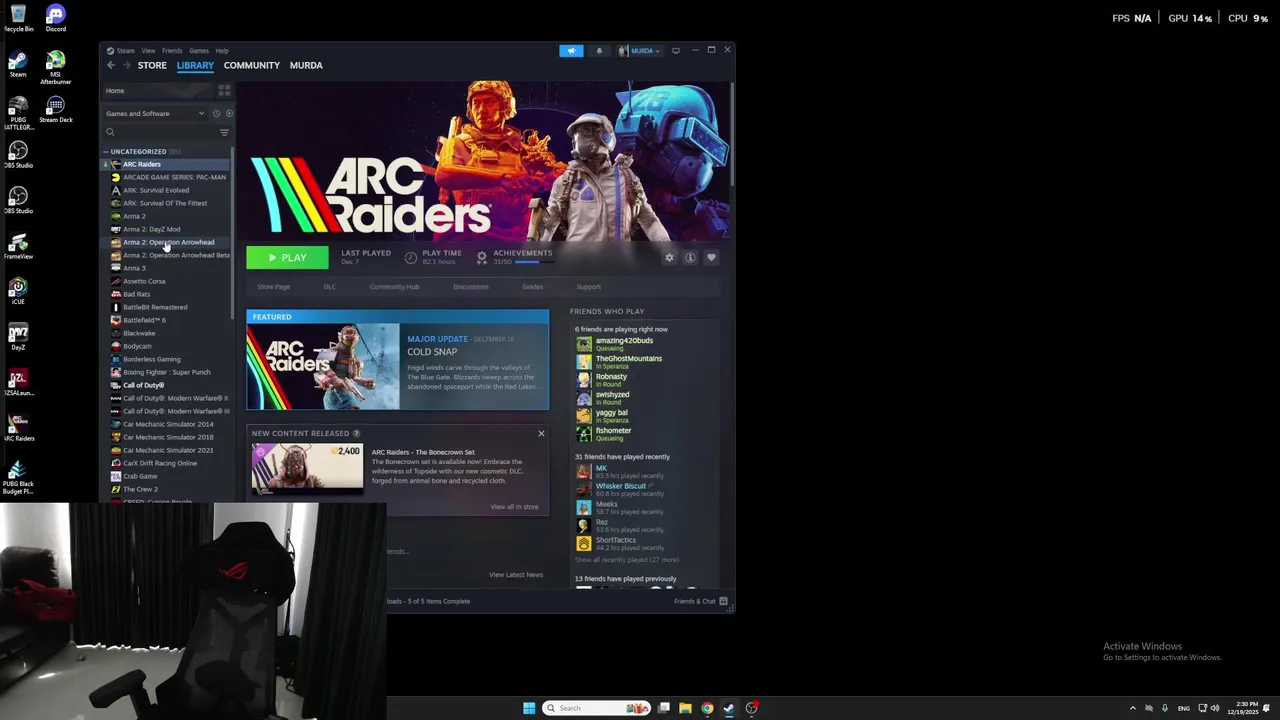Open the Discussions link

(470, 287)
